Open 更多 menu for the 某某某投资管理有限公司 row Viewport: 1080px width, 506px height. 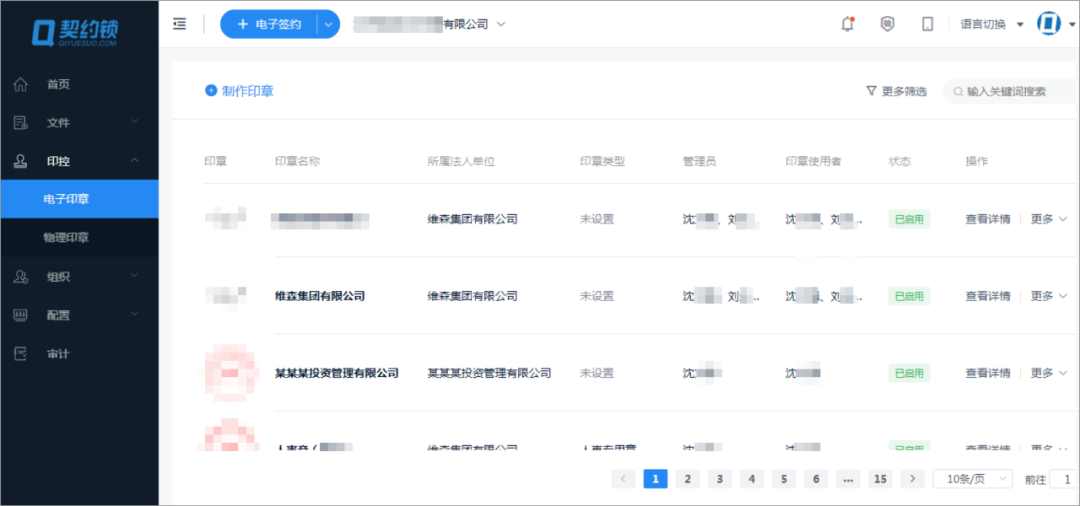tap(1048, 373)
